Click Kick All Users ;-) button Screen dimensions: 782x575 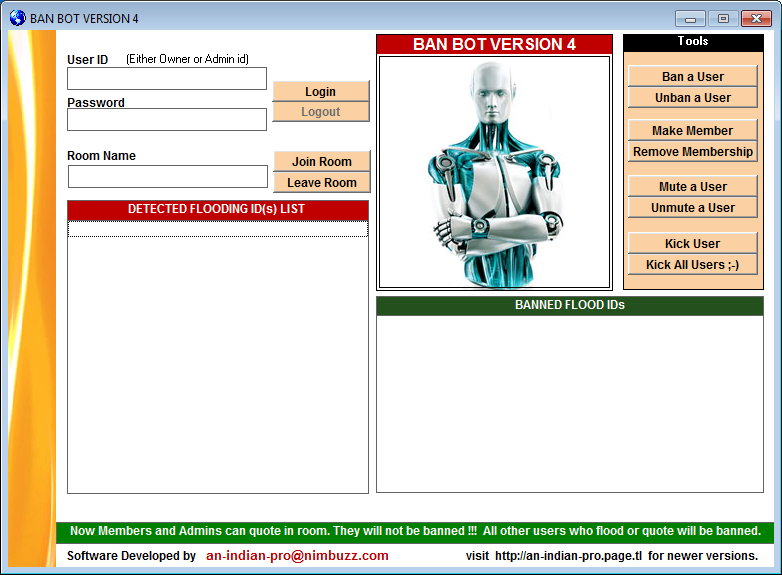pyautogui.click(x=693, y=264)
